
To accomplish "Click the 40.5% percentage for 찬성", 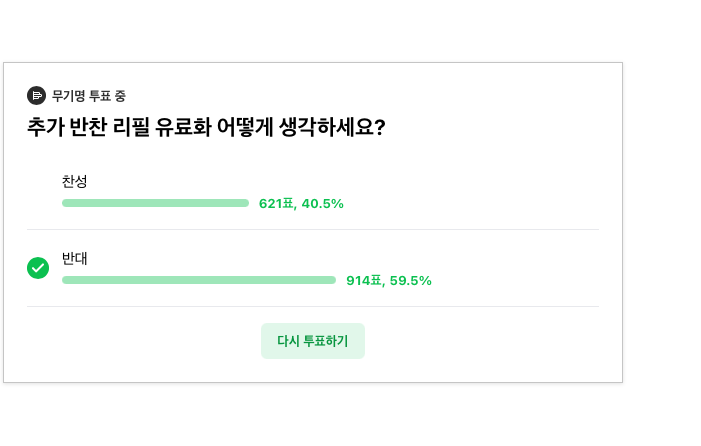I will (322, 204).
